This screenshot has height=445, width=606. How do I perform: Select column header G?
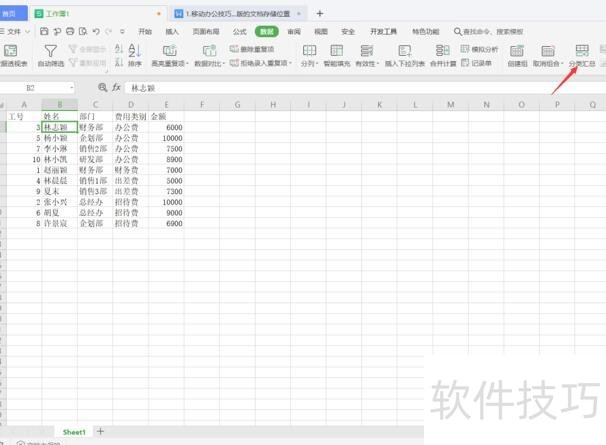(237, 104)
